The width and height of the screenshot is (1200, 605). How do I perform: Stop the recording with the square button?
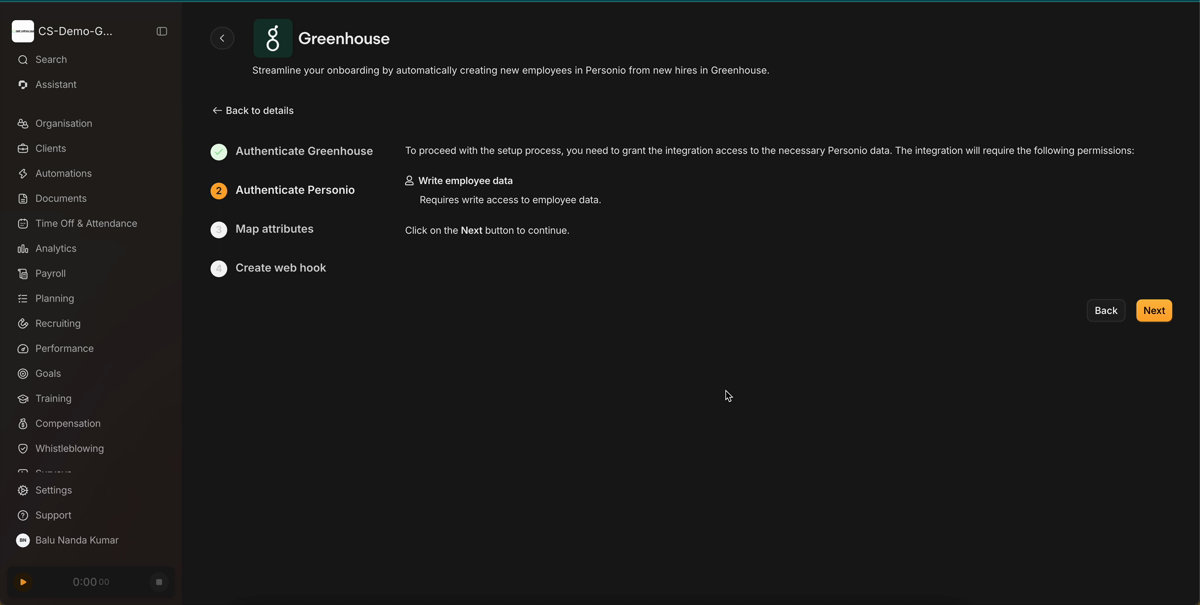(x=159, y=582)
